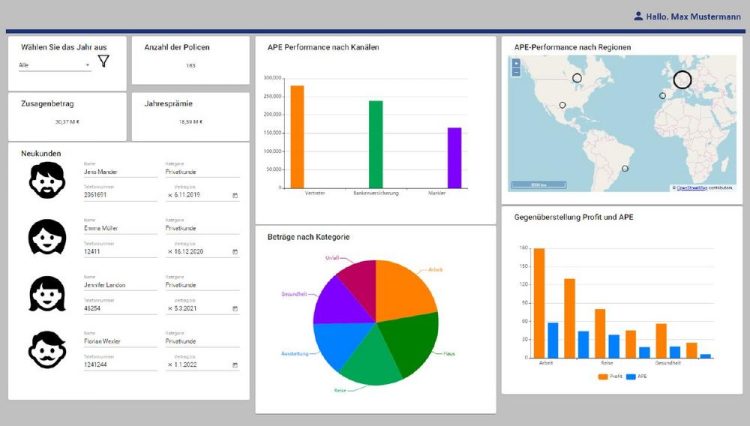This screenshot has width=750, height=426.
Task: Click Emma Müller's avatar icon
Action: tap(47, 237)
